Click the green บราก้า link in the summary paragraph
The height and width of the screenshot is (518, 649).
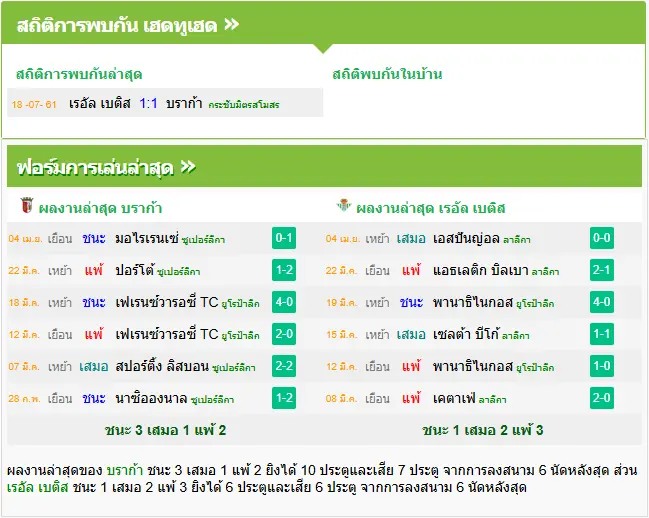point(125,470)
